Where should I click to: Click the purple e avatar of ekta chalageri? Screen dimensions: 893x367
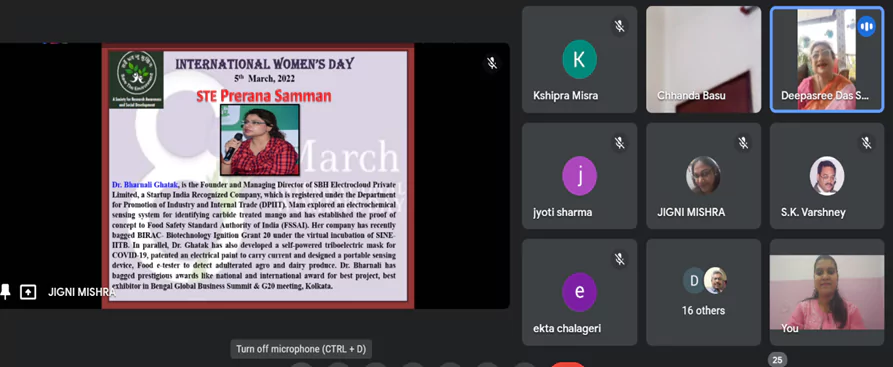tap(579, 292)
